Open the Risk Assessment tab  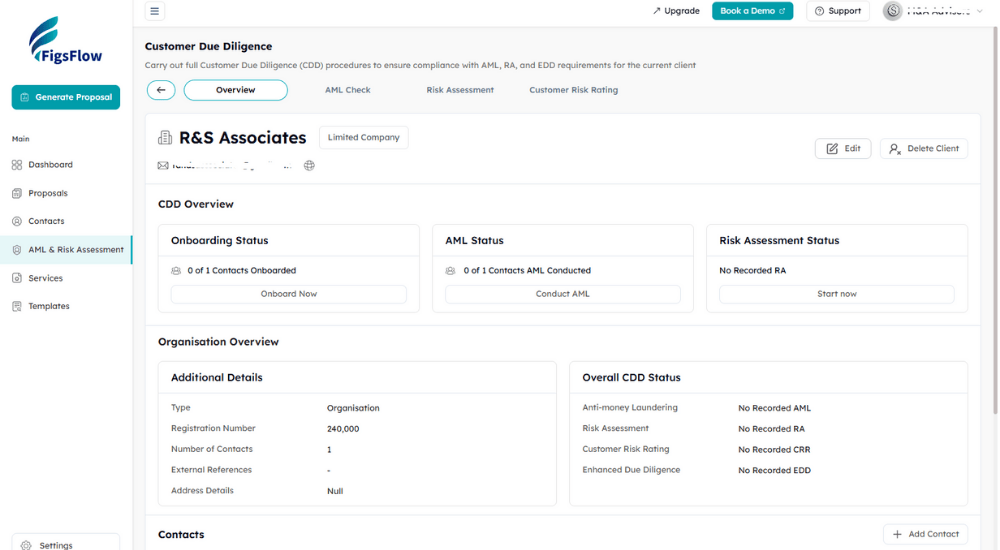coord(460,90)
